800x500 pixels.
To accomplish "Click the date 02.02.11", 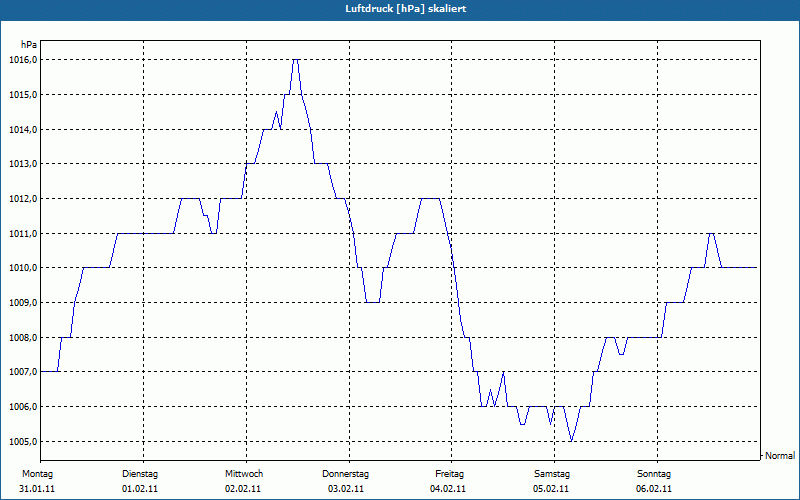I will coord(243,489).
